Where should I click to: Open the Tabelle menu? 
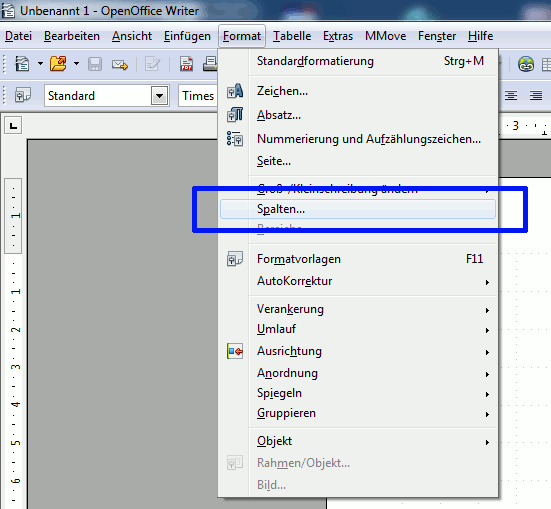[292, 36]
